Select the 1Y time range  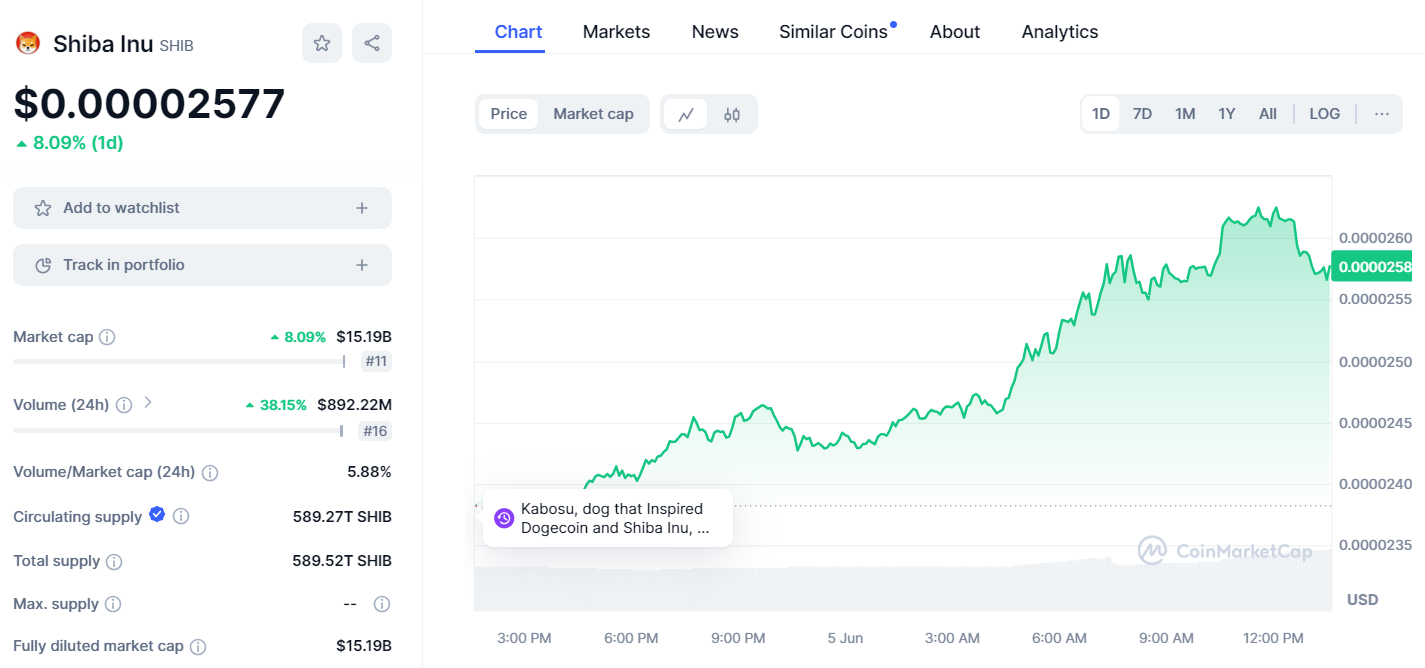coord(1227,114)
